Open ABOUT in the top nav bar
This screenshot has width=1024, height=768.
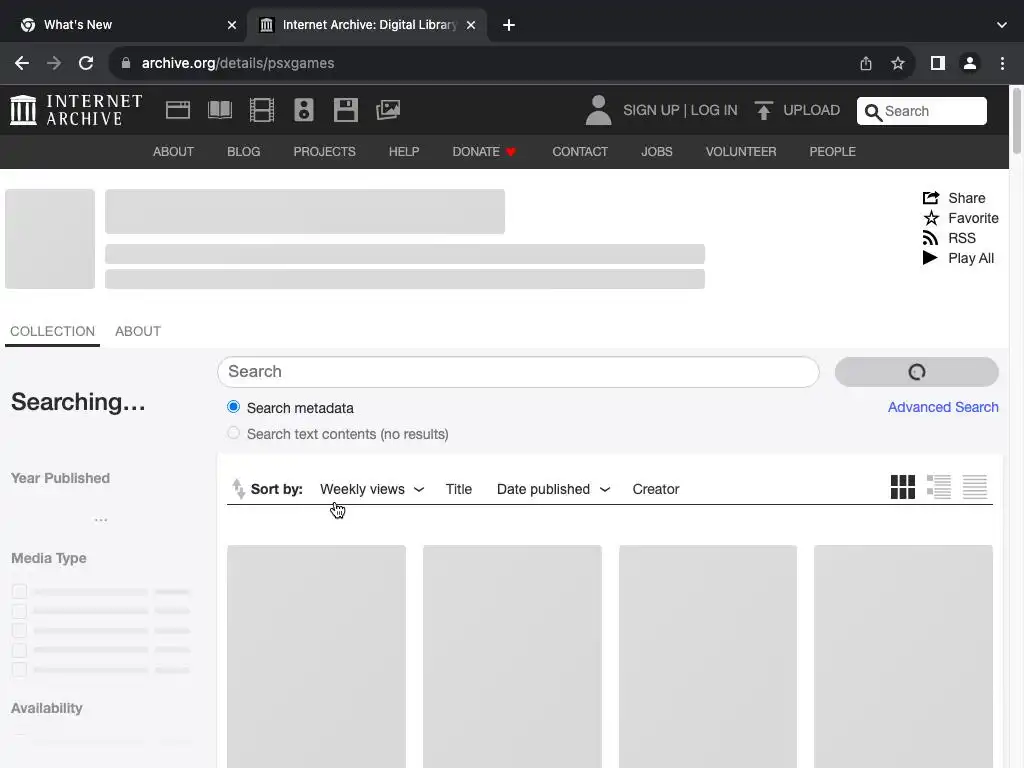pos(173,152)
